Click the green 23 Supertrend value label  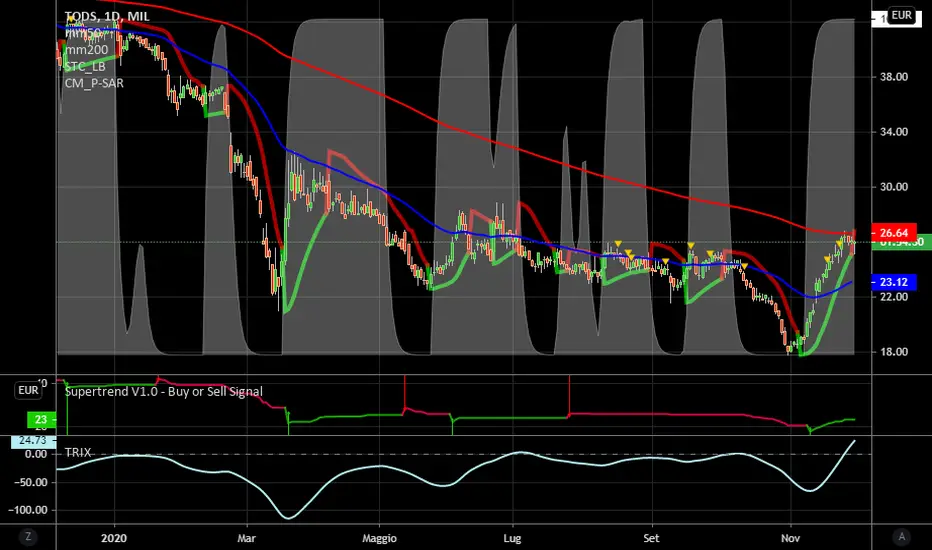tap(41, 420)
